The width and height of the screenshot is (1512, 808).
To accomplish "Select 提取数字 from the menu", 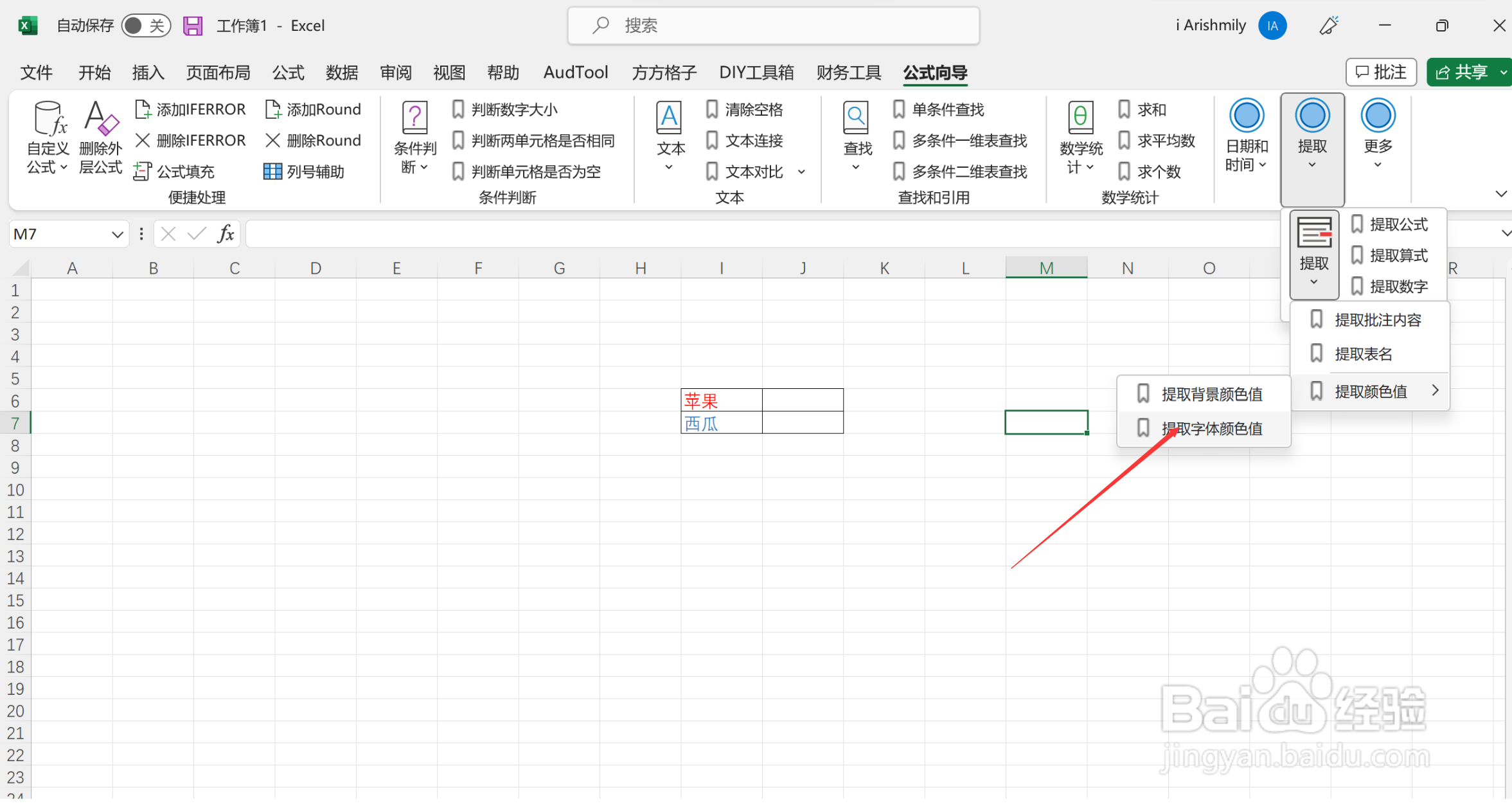I will 1389,286.
